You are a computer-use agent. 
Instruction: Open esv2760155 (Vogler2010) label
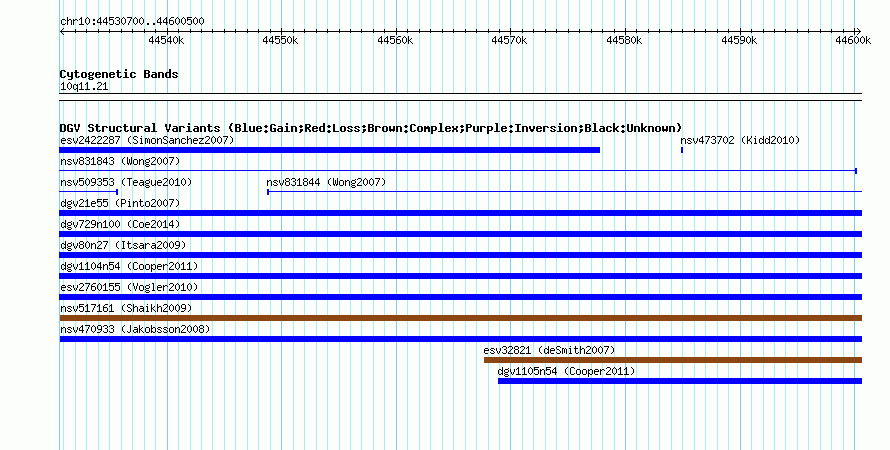pos(129,287)
